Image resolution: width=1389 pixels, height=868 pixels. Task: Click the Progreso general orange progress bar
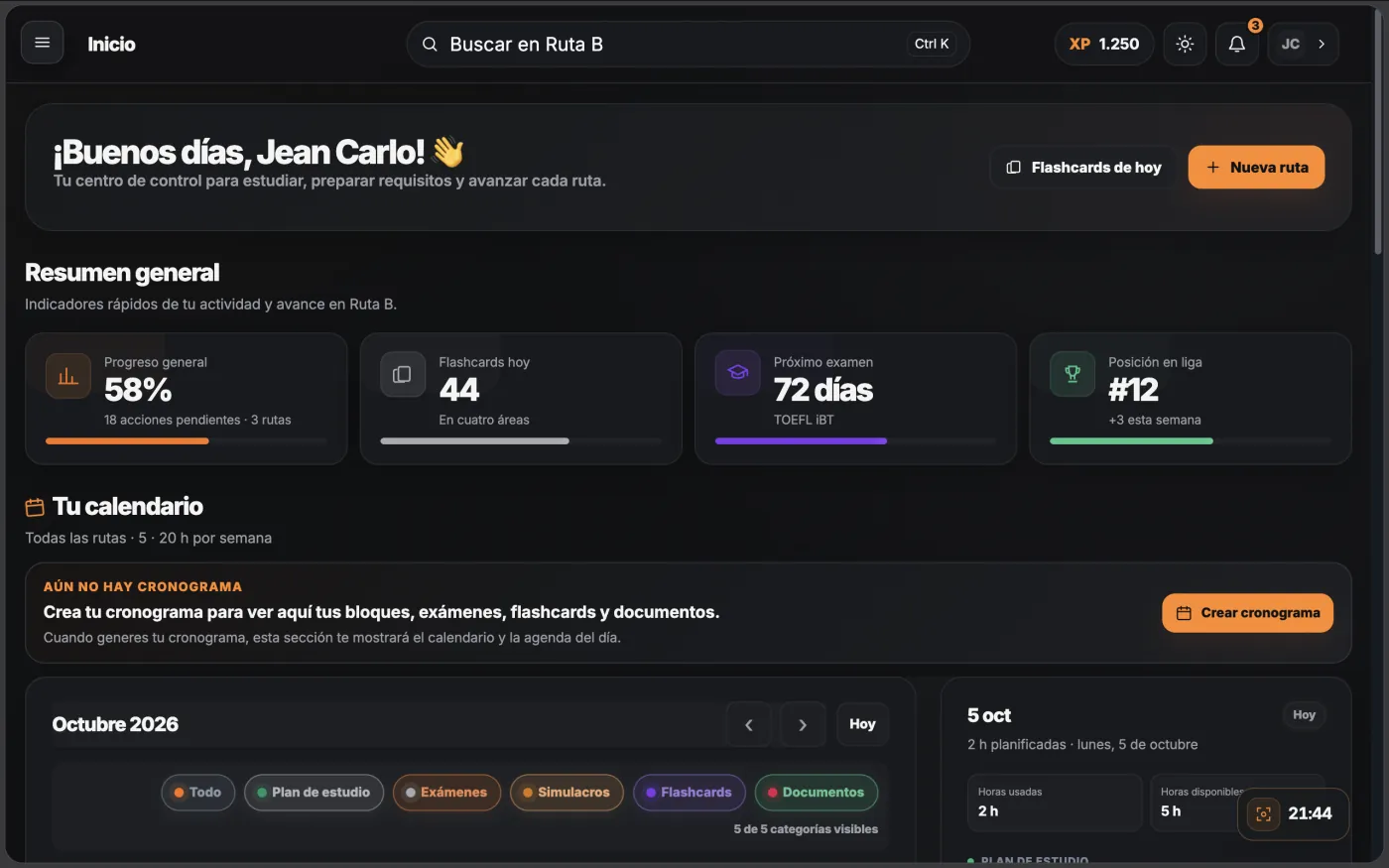[x=187, y=440]
